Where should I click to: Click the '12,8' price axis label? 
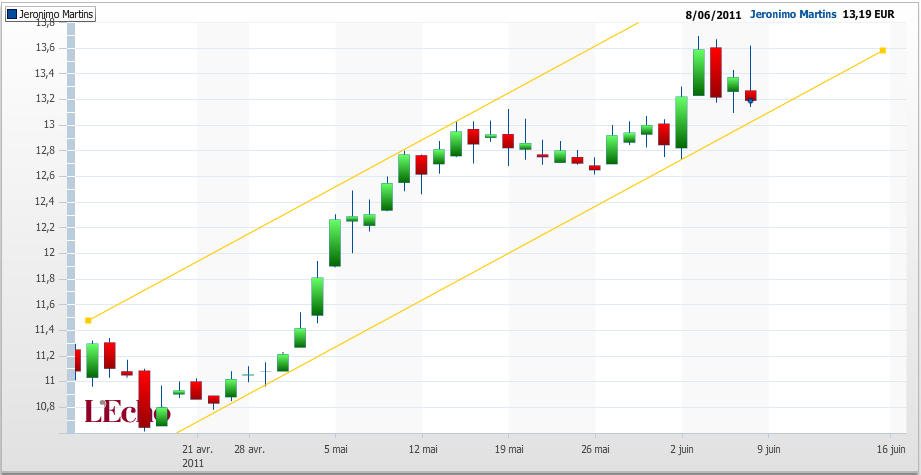point(45,151)
